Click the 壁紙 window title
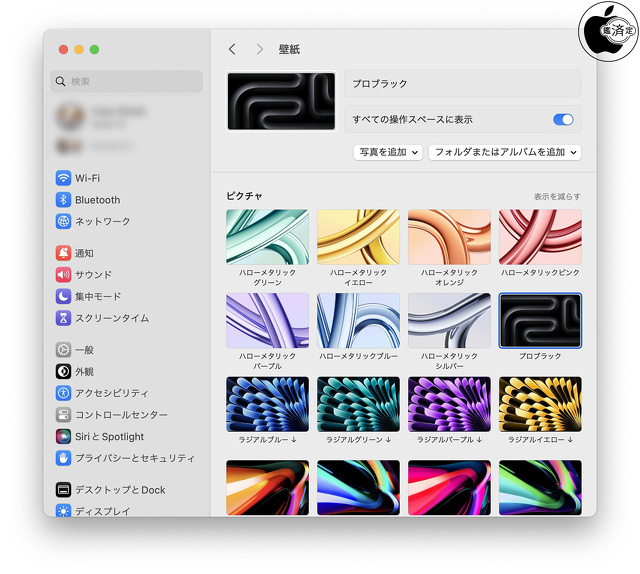This screenshot has height=574, width=640. pos(289,49)
